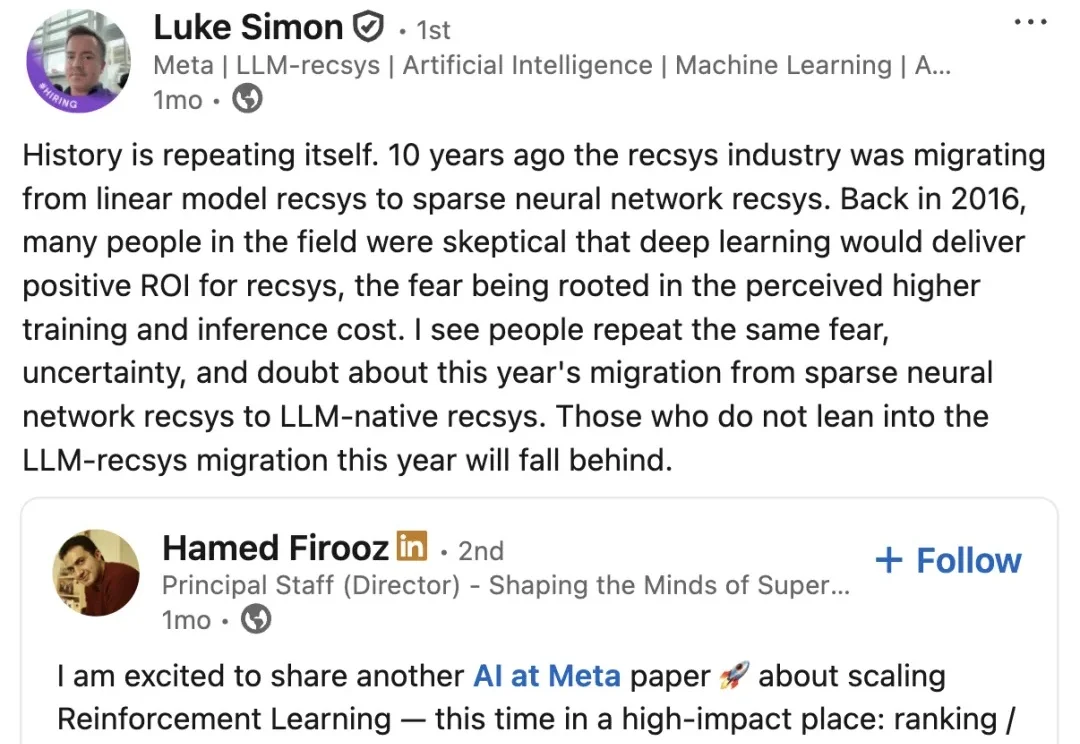
Task: Click the globe visibility icon on Luke Simon's post
Action: pos(248,99)
